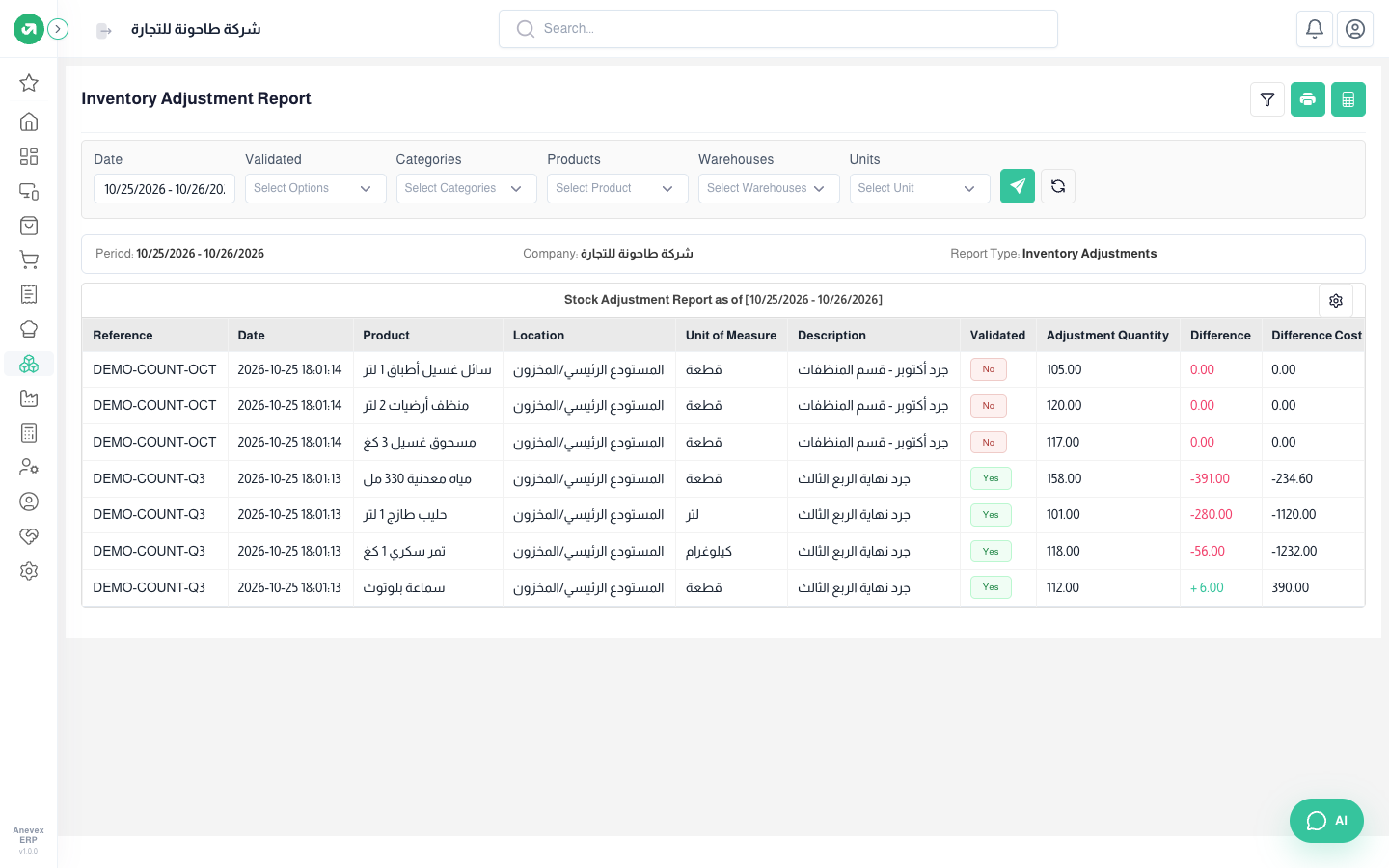
Task: Open the AI chat button
Action: tap(1326, 821)
